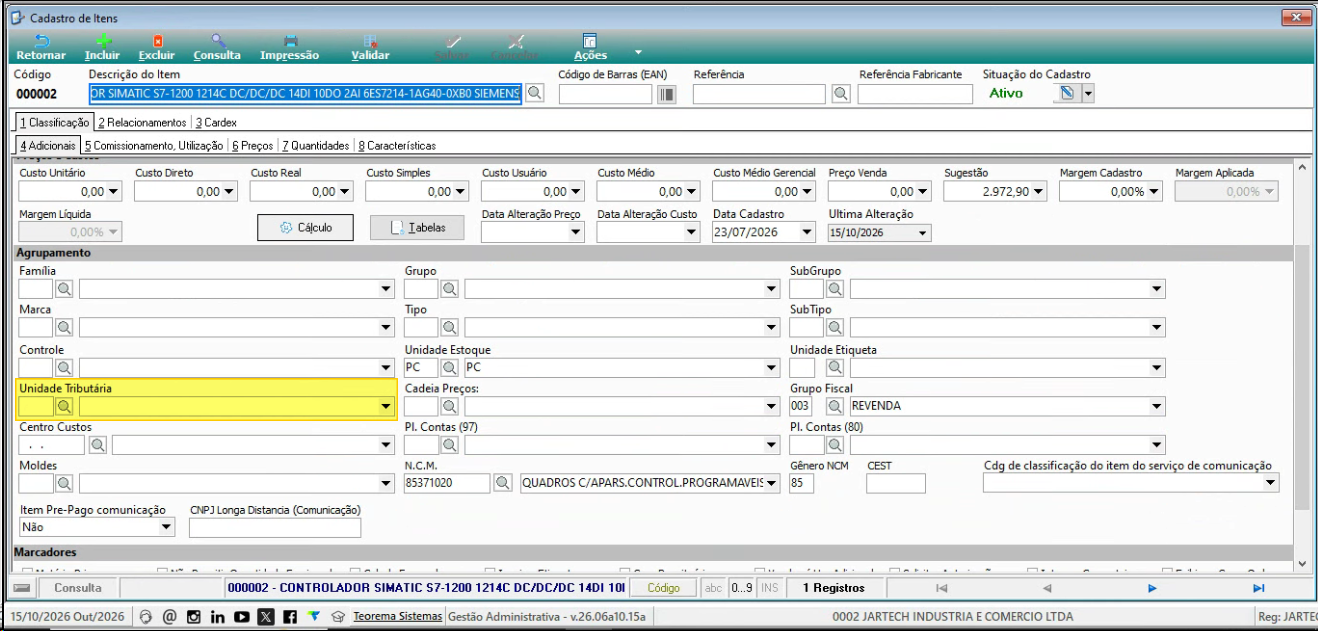Image resolution: width=1318 pixels, height=631 pixels.
Task: Click the Retornar toolbar icon
Action: (41, 42)
